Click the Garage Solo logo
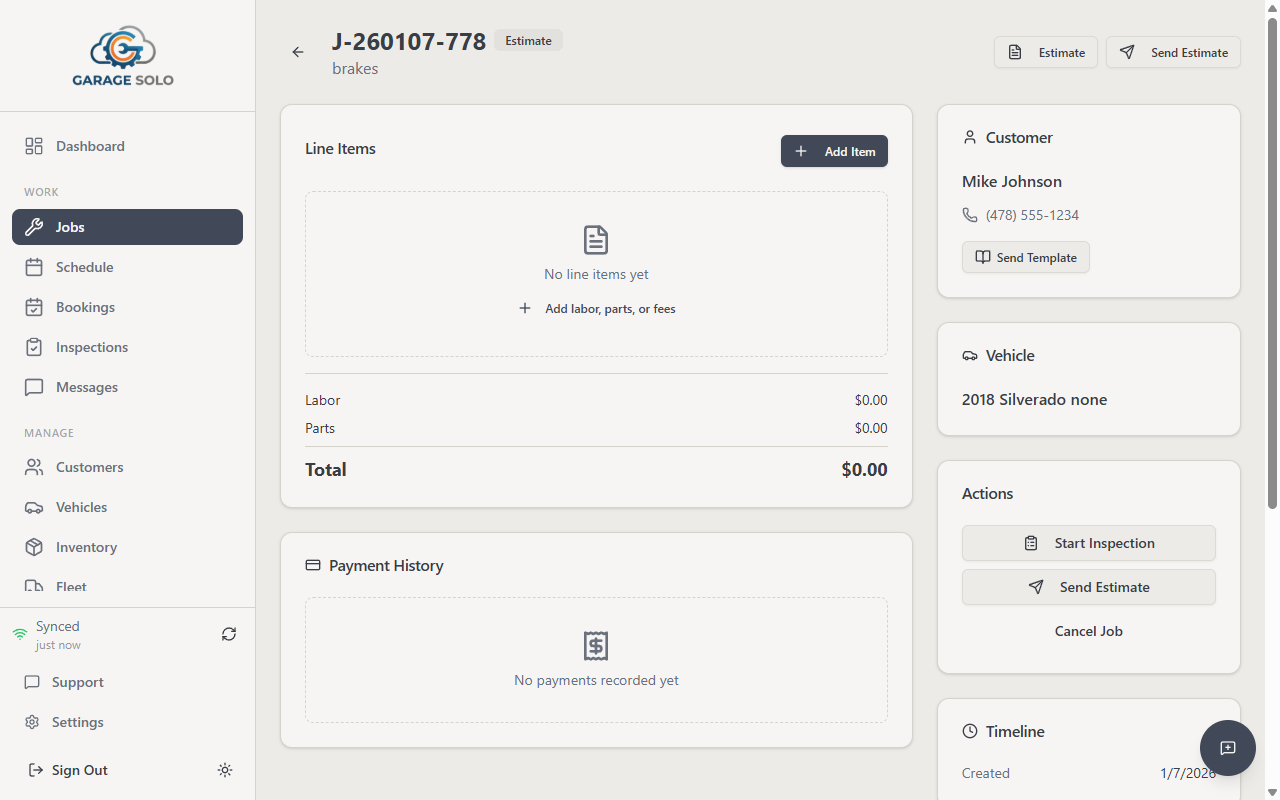 click(123, 56)
